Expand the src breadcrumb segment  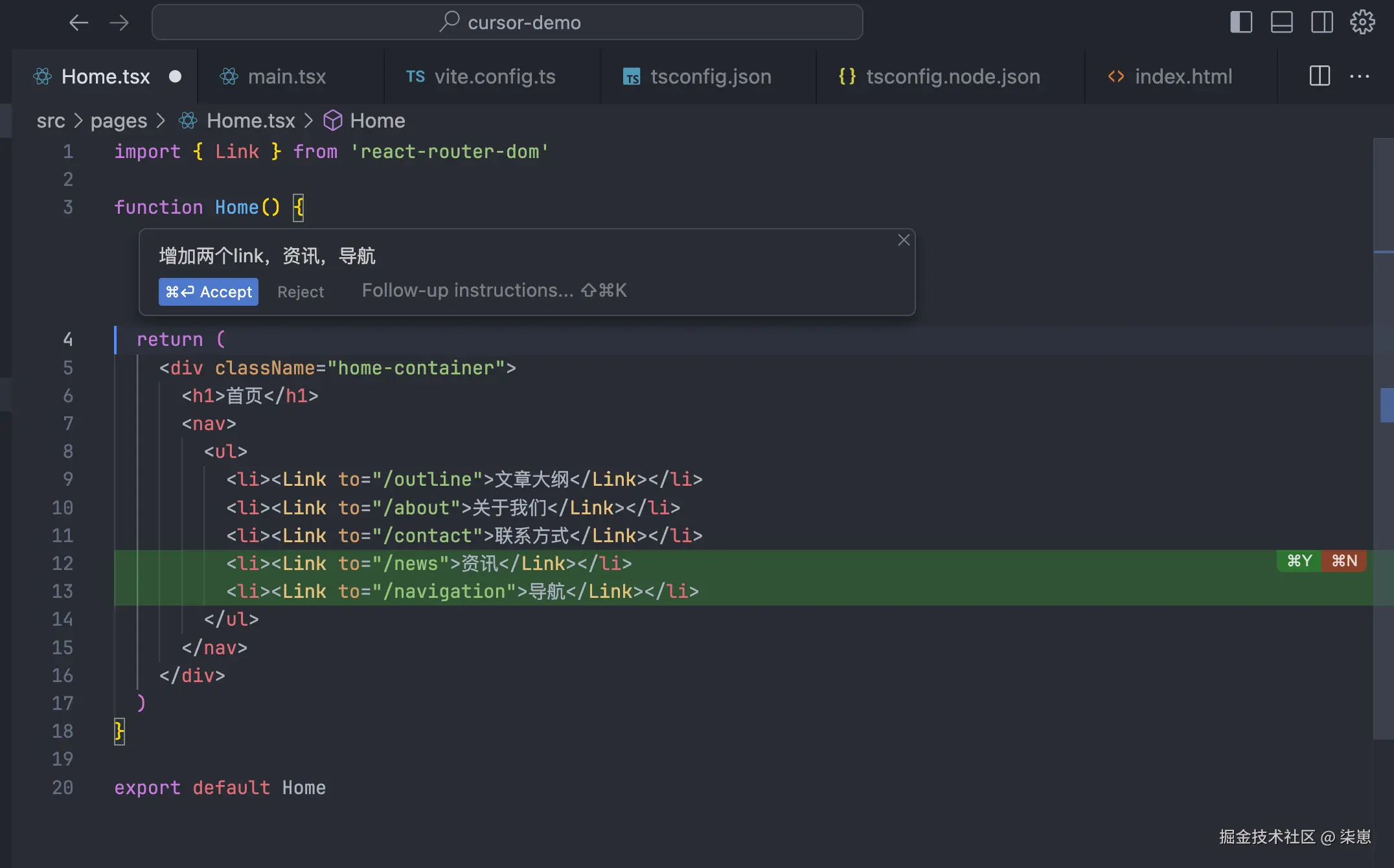(x=51, y=121)
